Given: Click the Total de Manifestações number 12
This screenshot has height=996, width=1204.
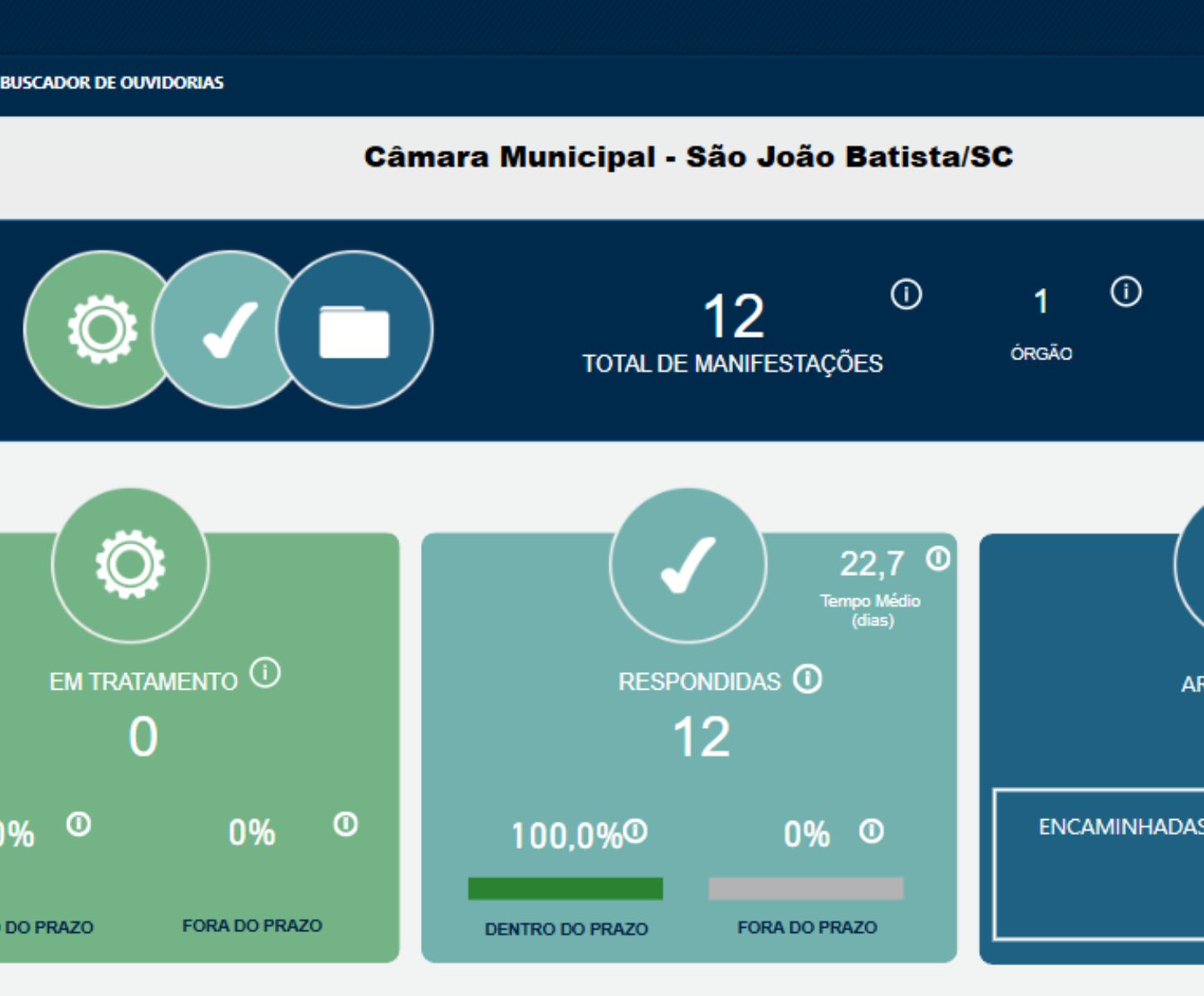Looking at the screenshot, I should click(733, 317).
